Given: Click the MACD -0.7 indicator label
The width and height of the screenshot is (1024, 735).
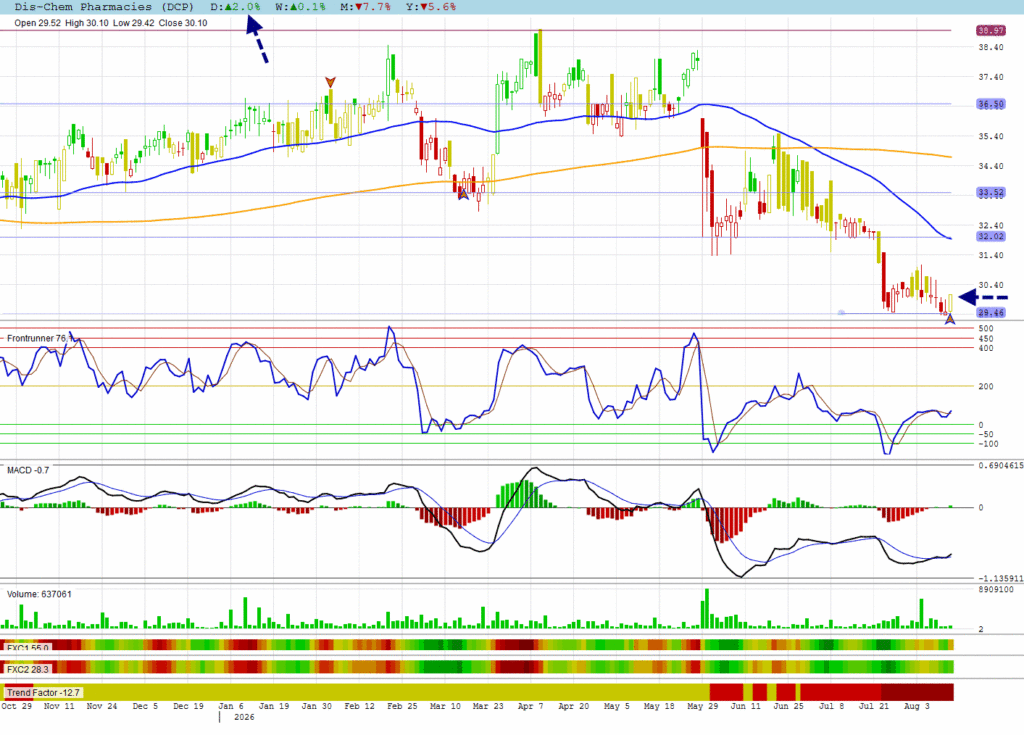Looking at the screenshot, I should coord(28,470).
